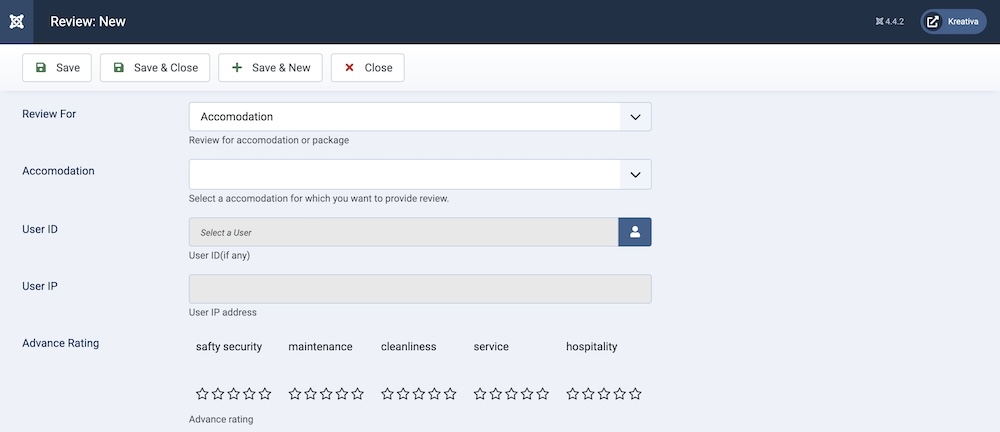
Task: Select third star for cleanliness rating
Action: (419, 394)
